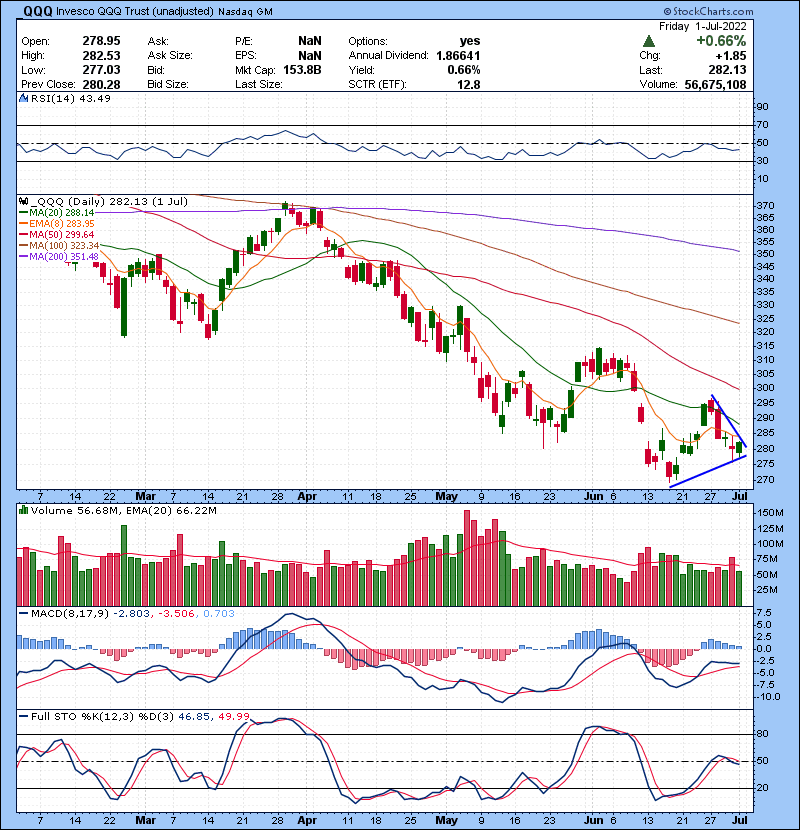Viewport: 800px width, 830px height.
Task: Click the Mkt Cap value 153.8B
Action: pos(302,70)
